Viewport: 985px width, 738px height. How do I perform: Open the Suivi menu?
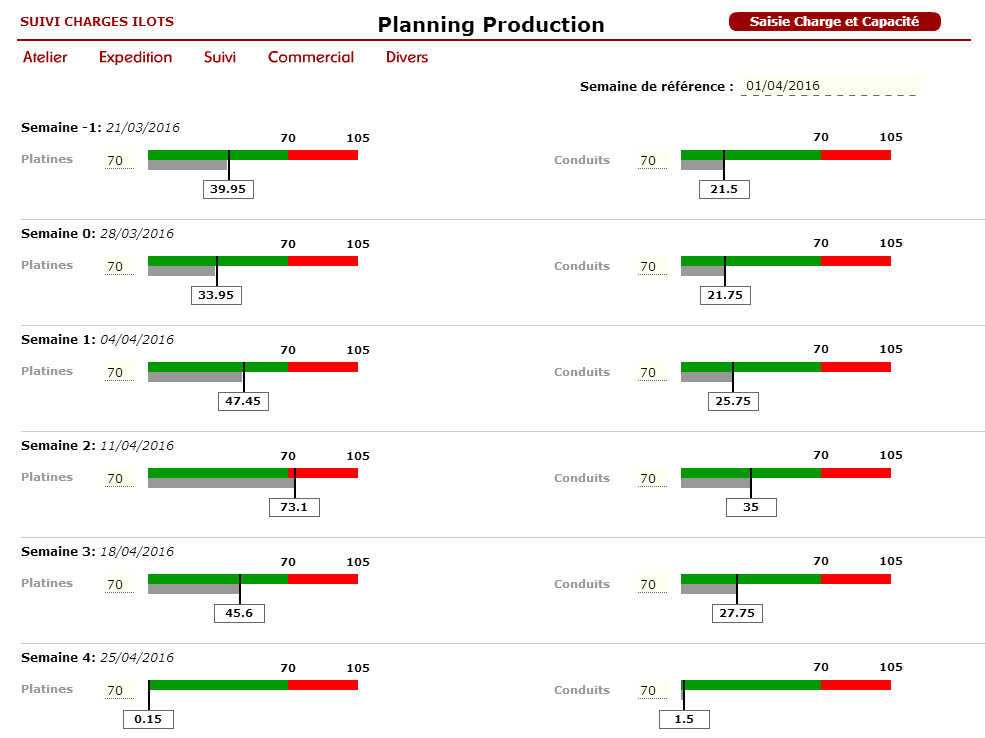tap(220, 58)
